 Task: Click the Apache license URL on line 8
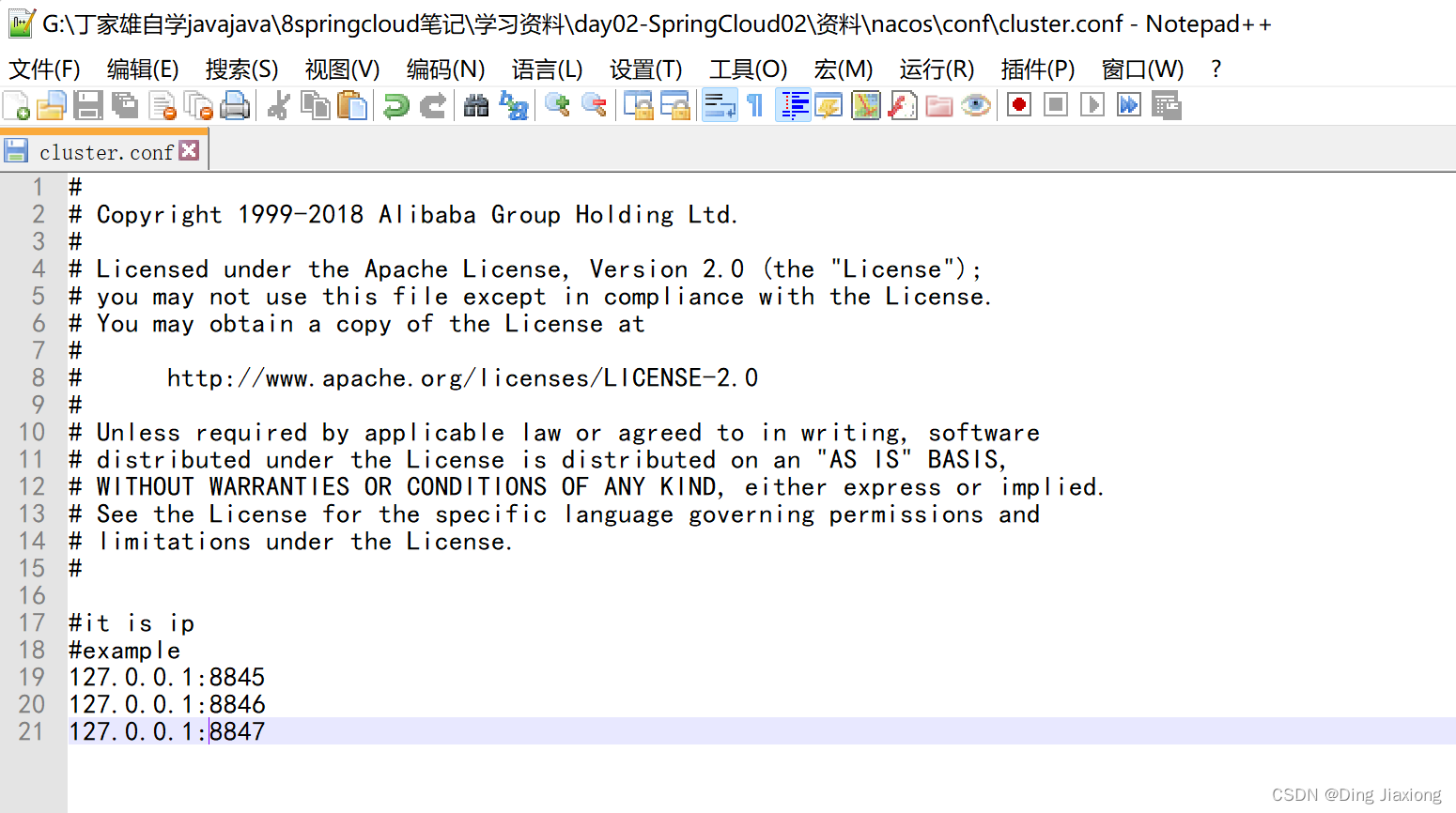[x=462, y=378]
